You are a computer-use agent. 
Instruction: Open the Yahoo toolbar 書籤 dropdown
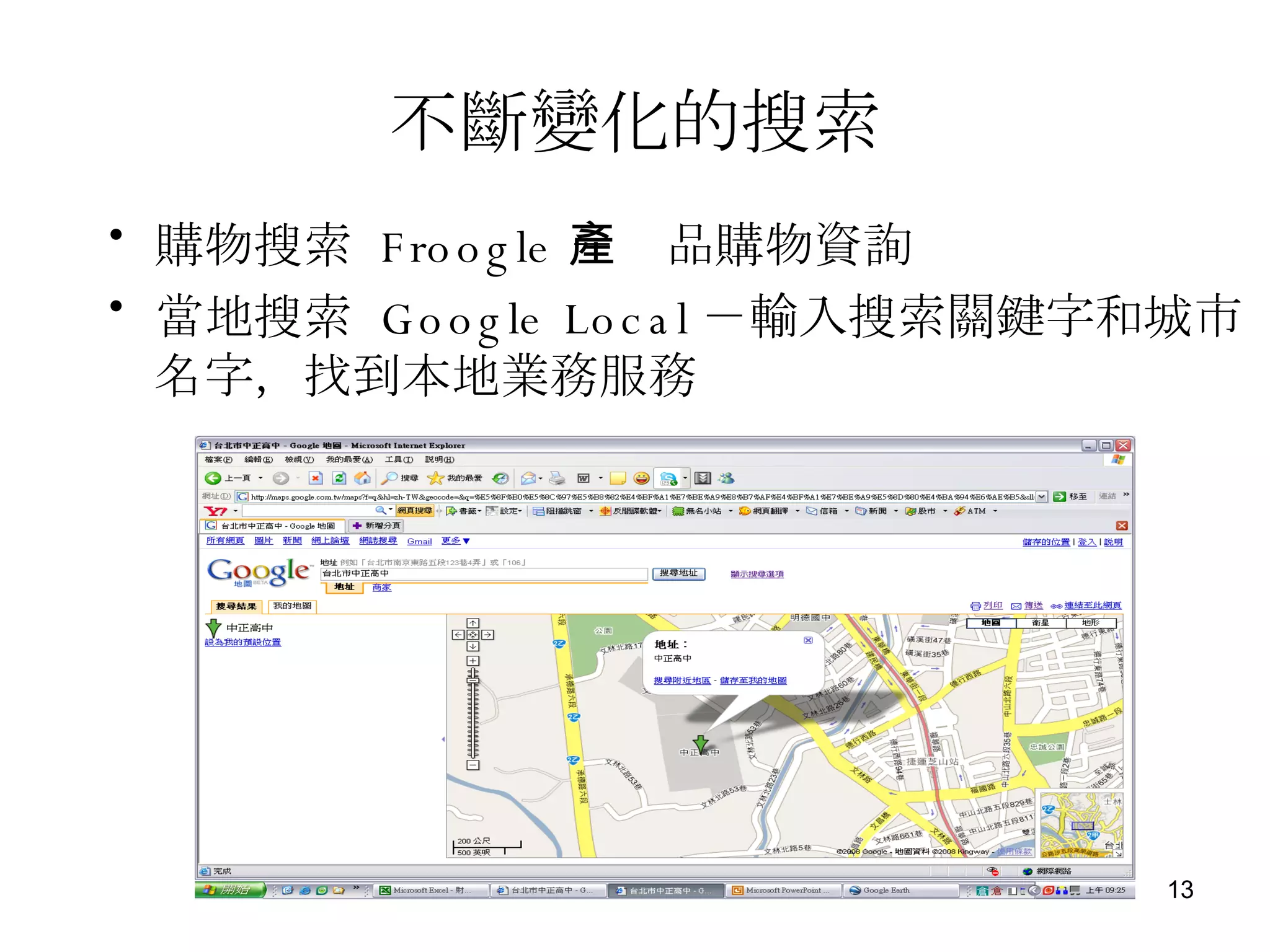pyautogui.click(x=463, y=511)
